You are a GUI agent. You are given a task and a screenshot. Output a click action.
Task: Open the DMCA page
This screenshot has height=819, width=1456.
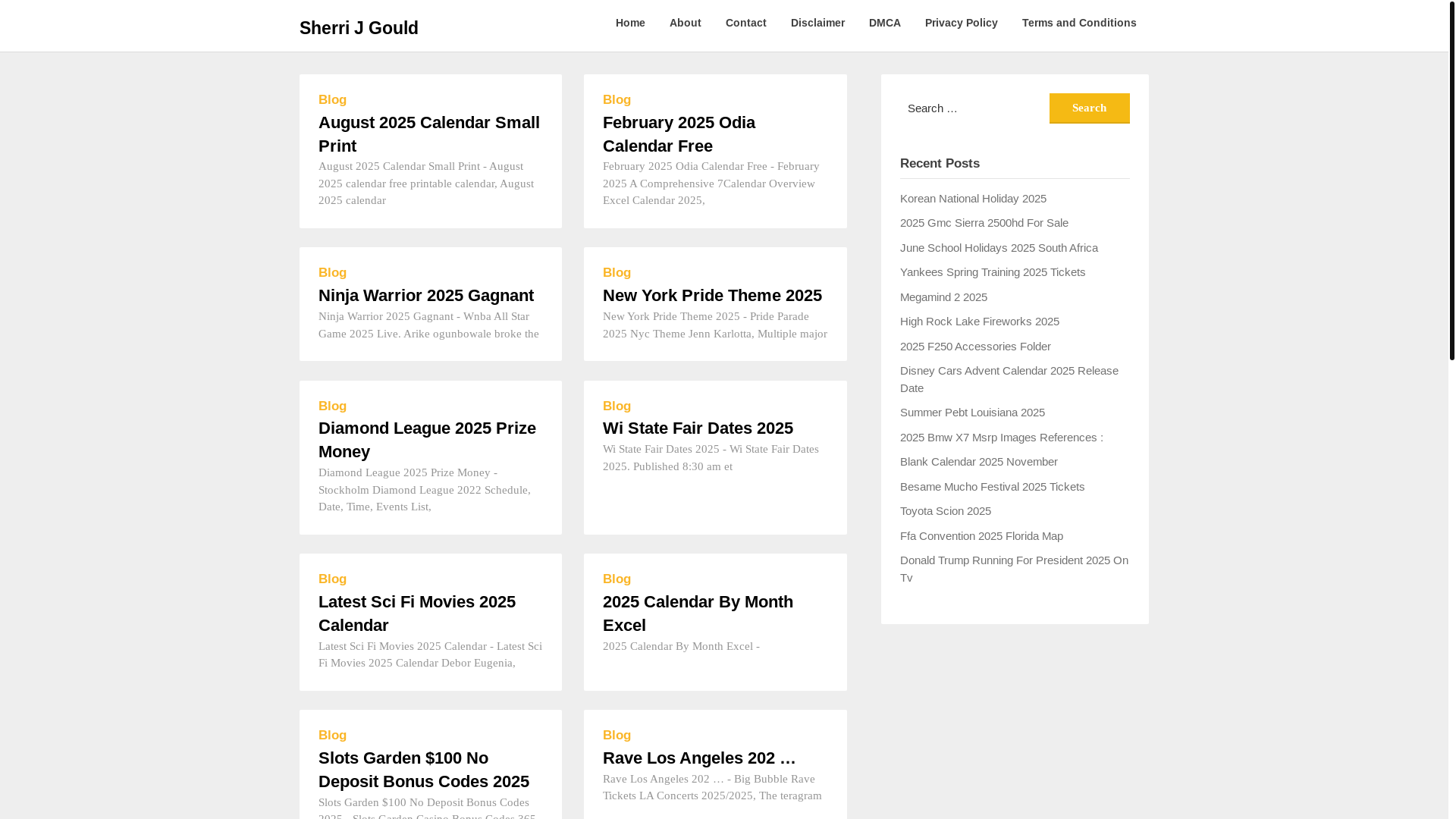point(884,23)
